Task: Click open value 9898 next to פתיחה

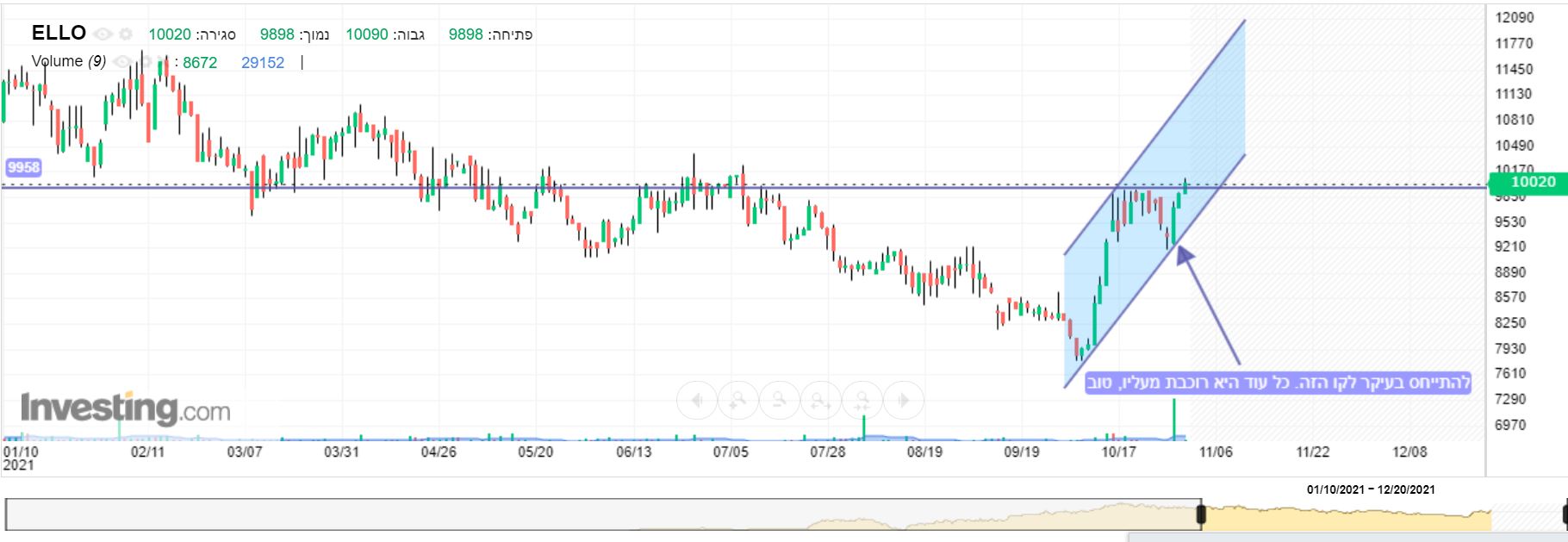Action: point(466,34)
